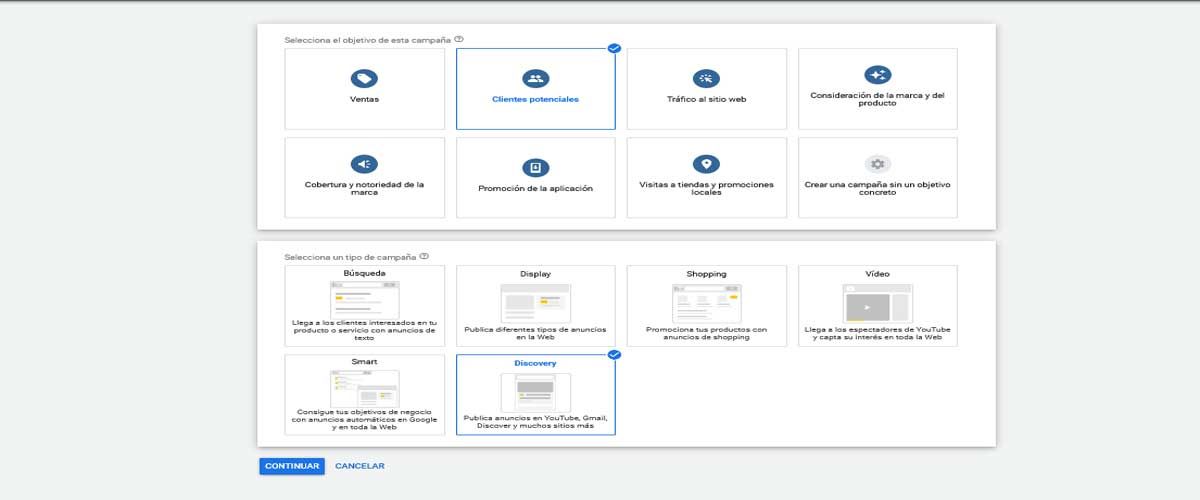Click the Clientes potenciales people icon

pos(535,78)
